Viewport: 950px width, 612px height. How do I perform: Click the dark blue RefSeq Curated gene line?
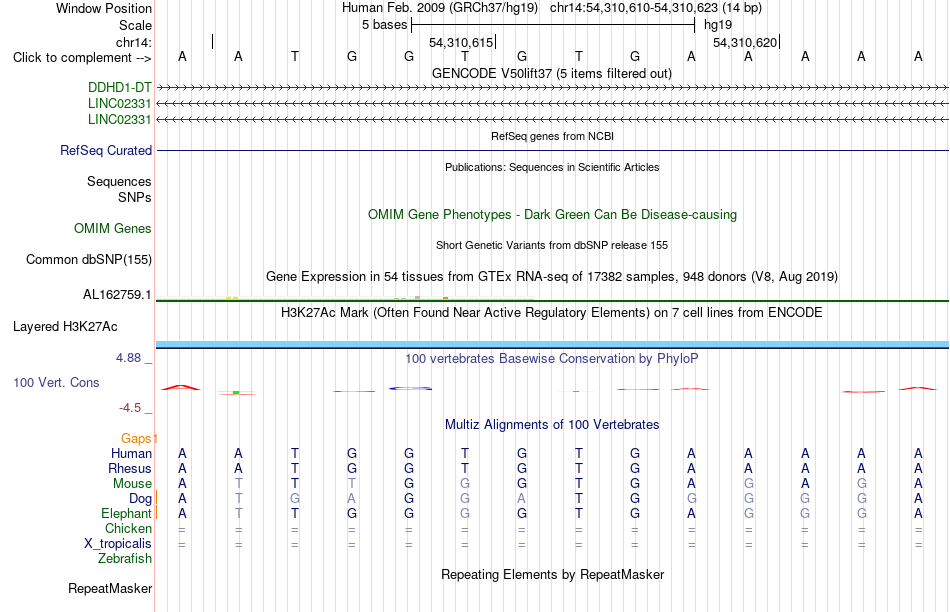(x=552, y=150)
